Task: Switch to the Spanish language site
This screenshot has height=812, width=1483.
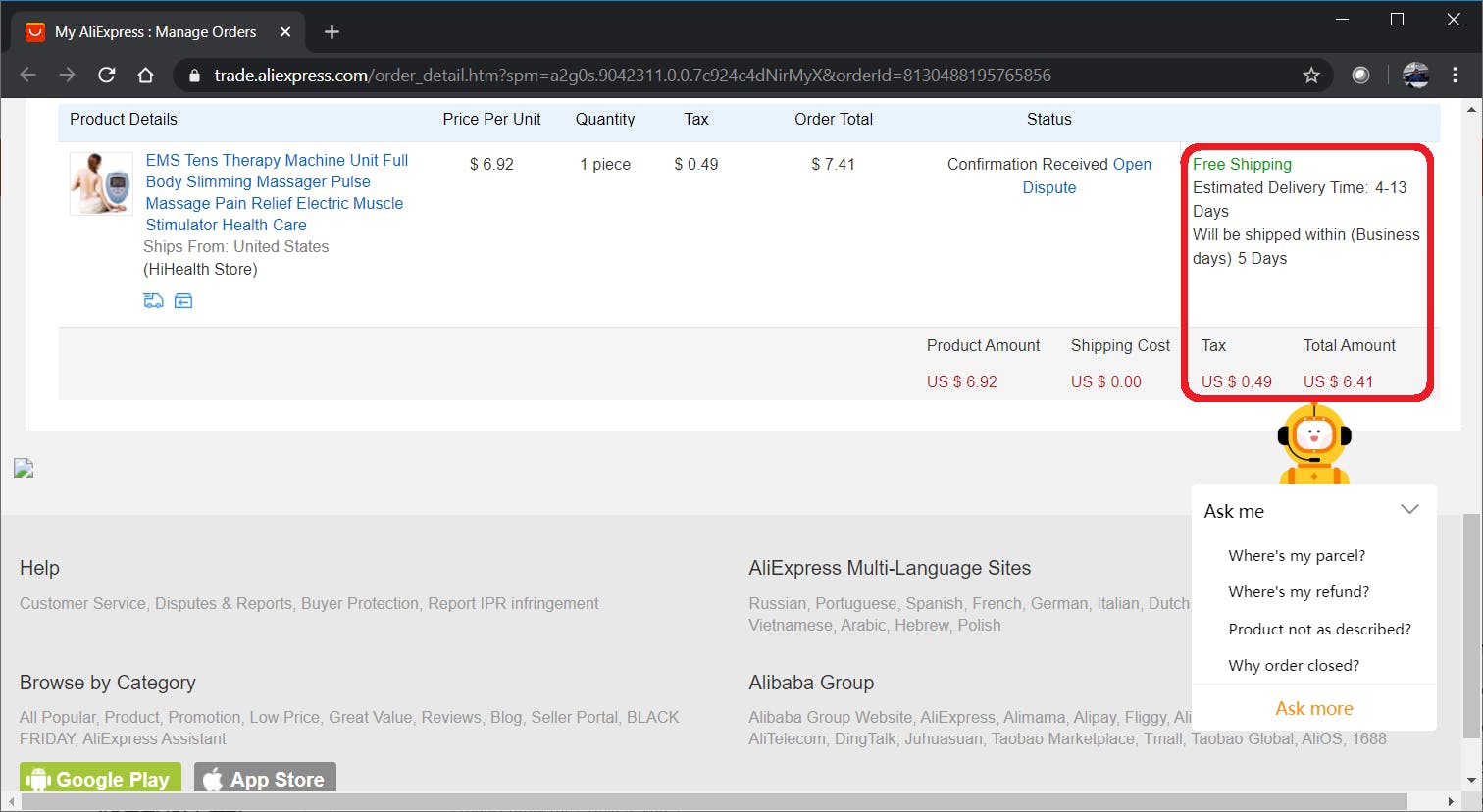Action: tap(934, 604)
